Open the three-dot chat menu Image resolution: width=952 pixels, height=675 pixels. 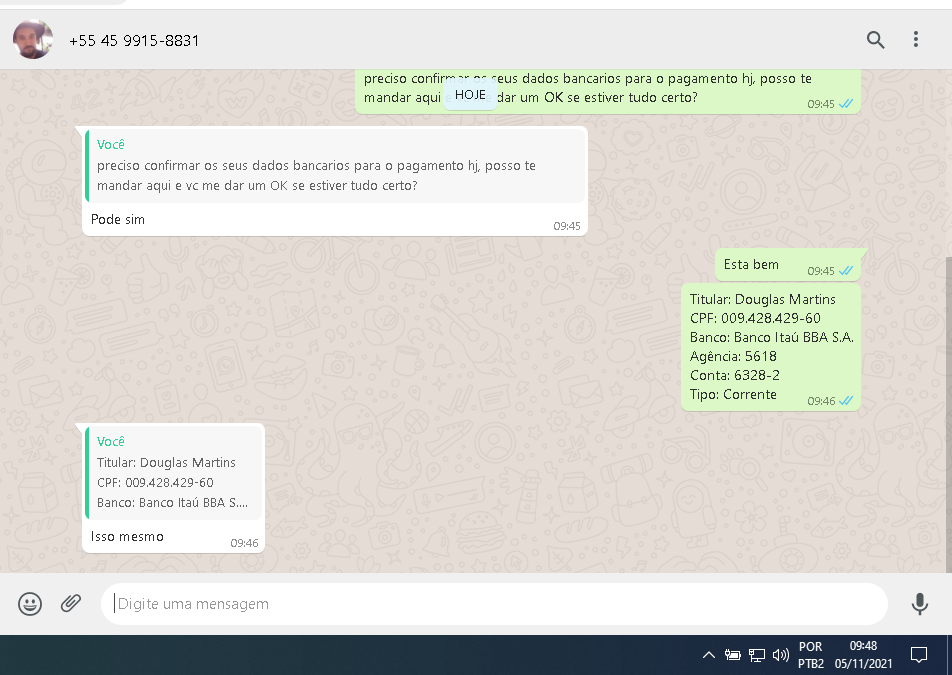pos(915,40)
